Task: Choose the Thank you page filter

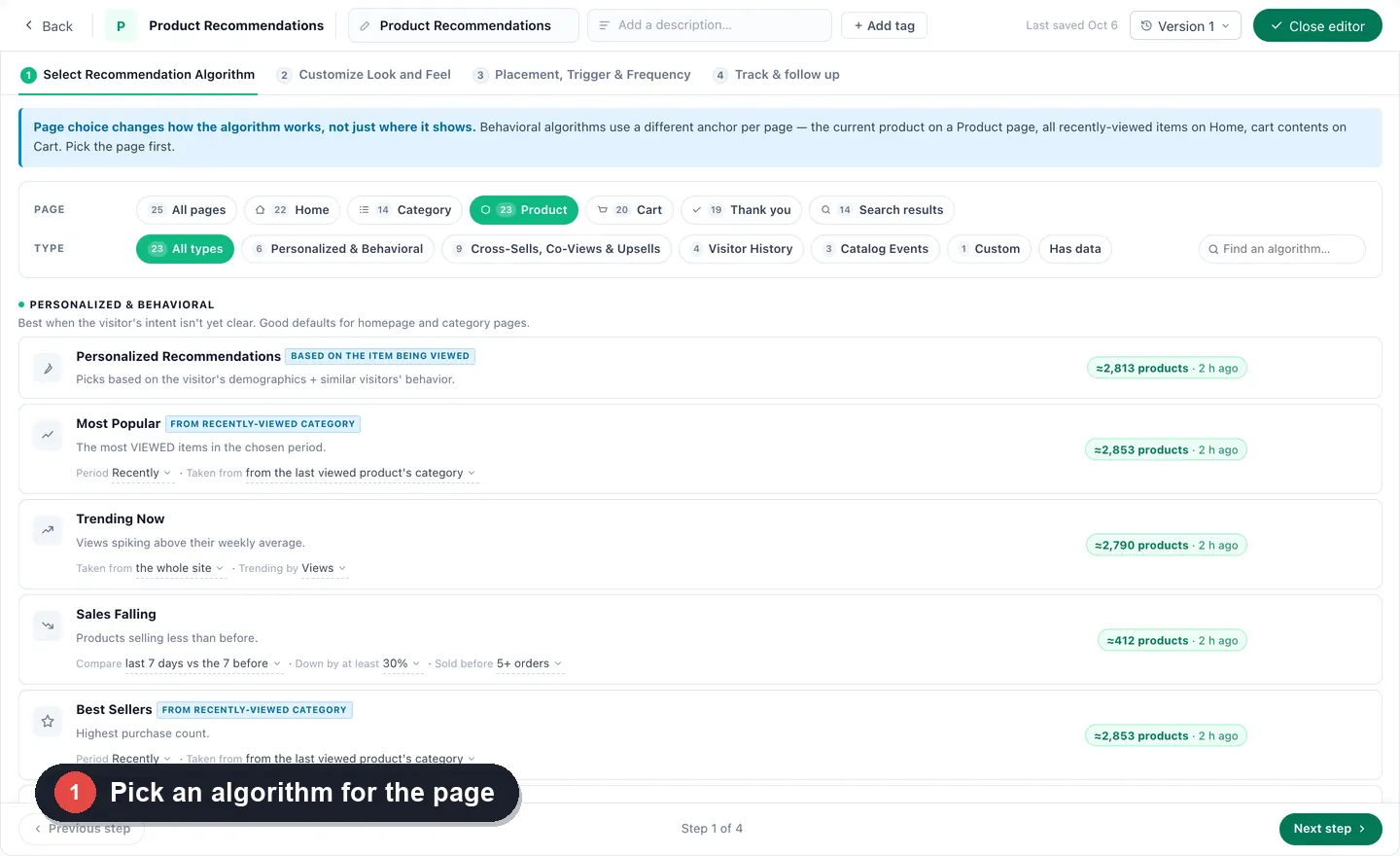Action: [741, 210]
